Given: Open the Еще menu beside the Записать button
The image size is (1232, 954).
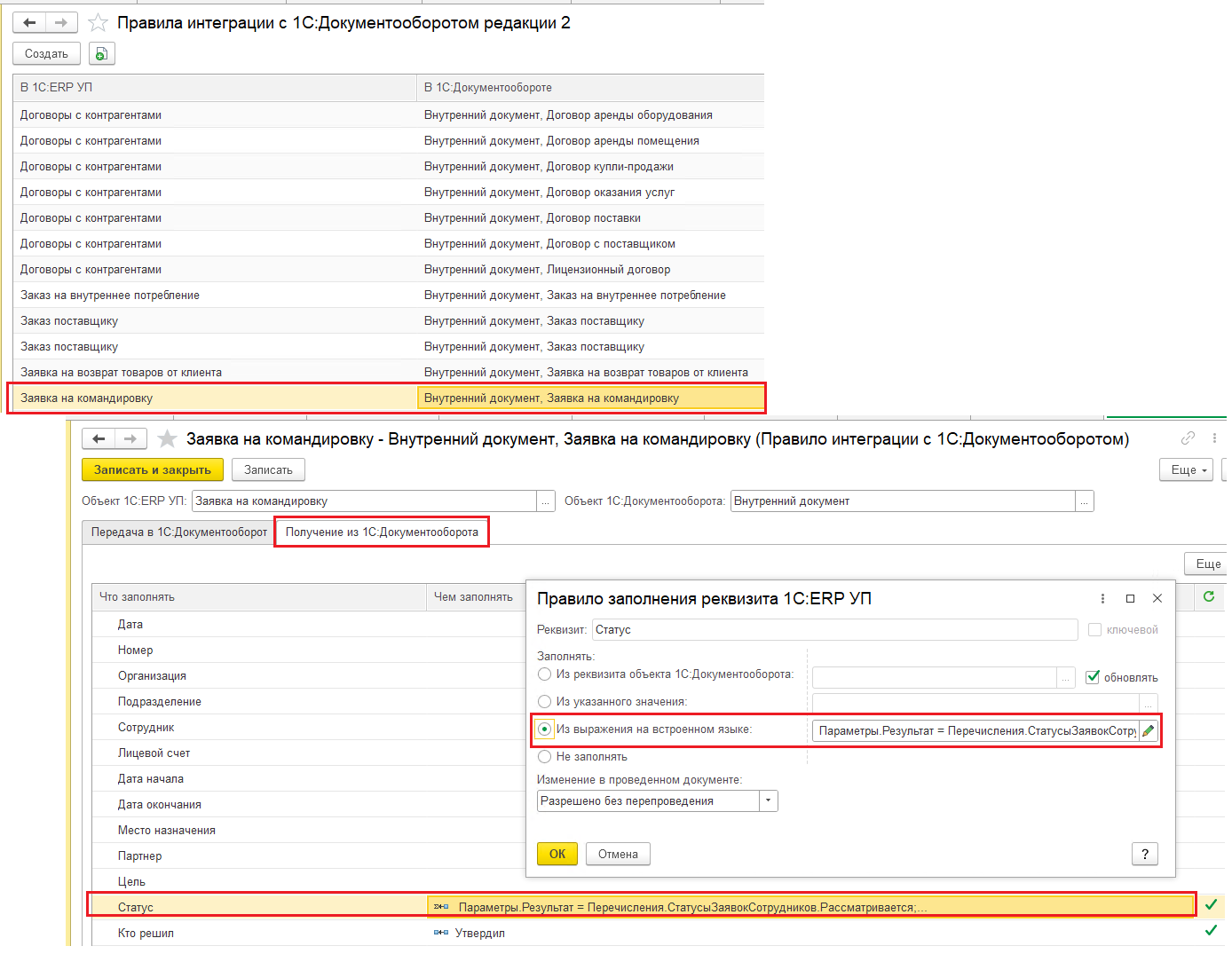Looking at the screenshot, I should [x=1186, y=470].
